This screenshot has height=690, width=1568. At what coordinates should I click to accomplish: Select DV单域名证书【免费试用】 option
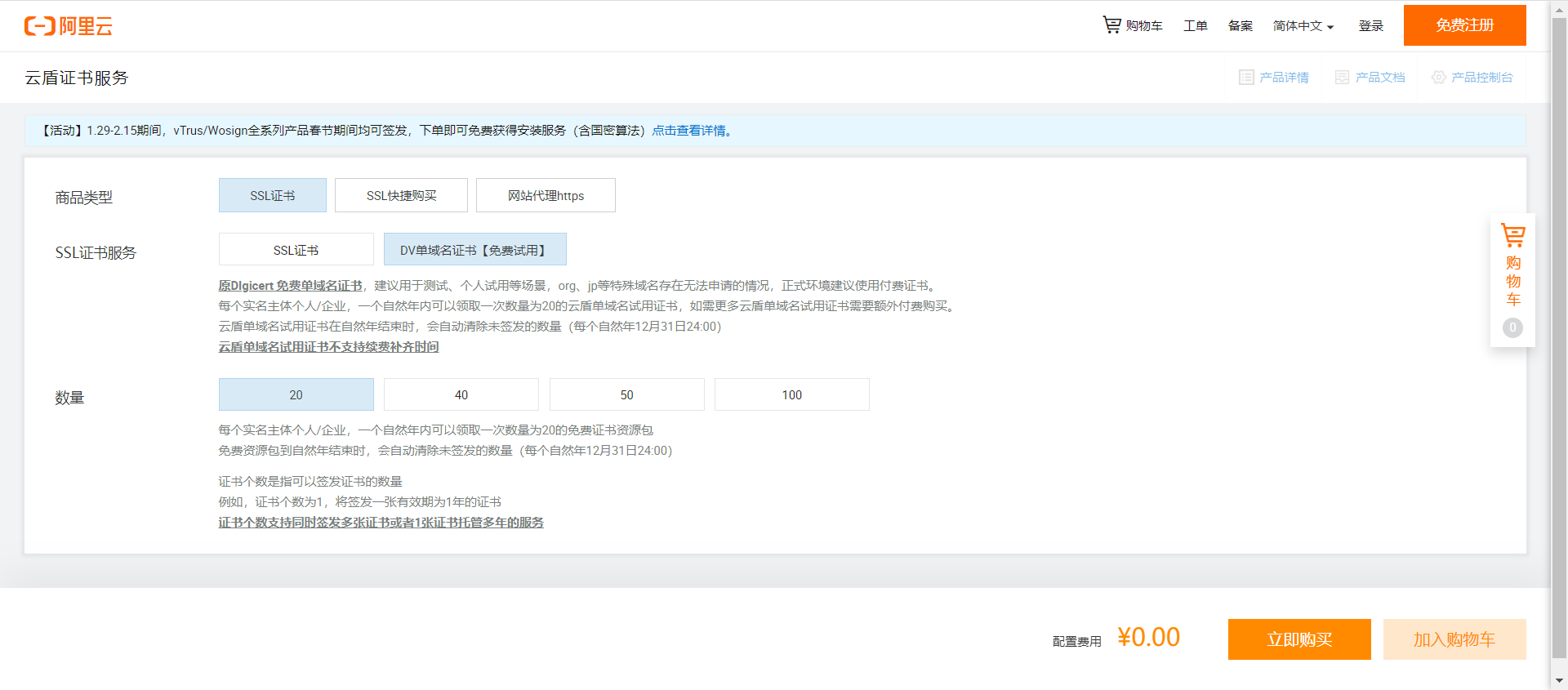coord(475,249)
